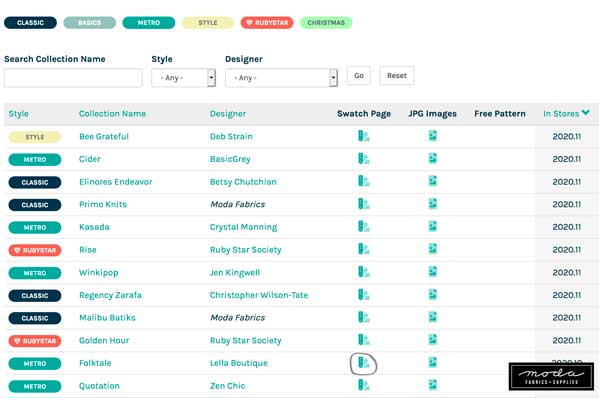The width and height of the screenshot is (600, 398).
Task: Open the Elinores Endeavor collection link
Action: point(116,182)
